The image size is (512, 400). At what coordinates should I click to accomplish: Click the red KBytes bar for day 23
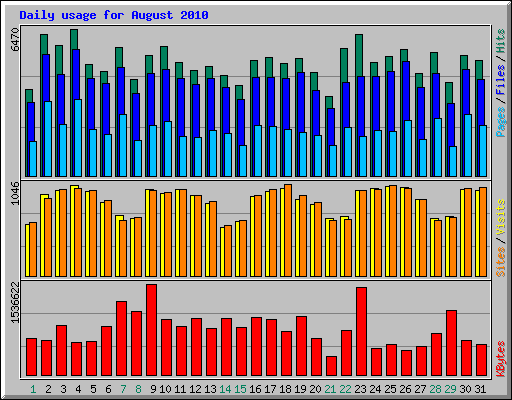coord(361,332)
